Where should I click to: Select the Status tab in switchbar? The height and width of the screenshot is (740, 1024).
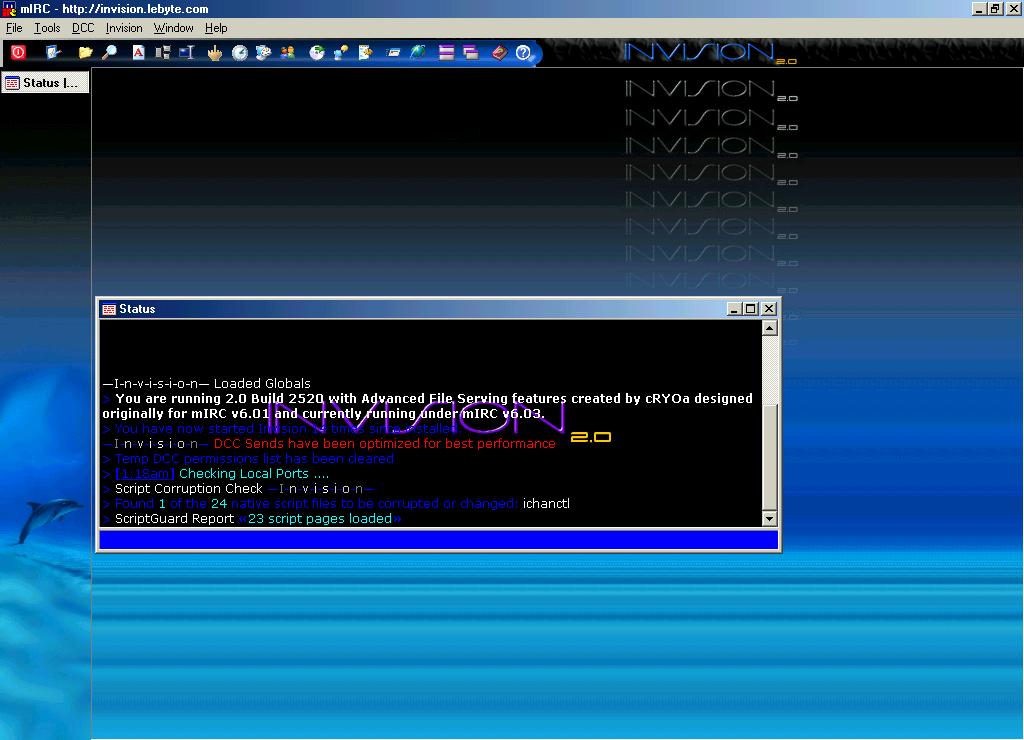(x=44, y=83)
